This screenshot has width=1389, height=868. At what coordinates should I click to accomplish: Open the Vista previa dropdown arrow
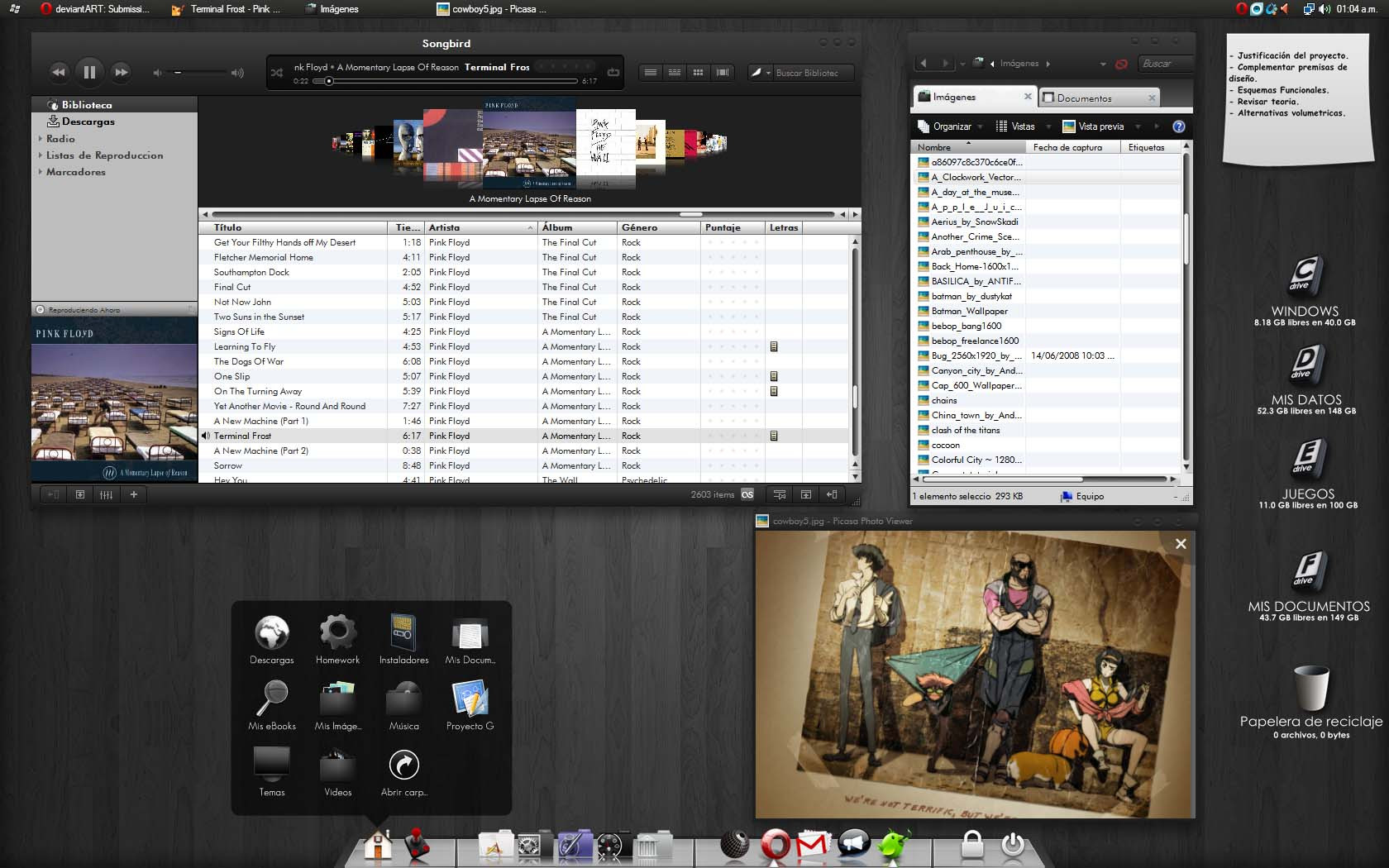(x=1138, y=126)
